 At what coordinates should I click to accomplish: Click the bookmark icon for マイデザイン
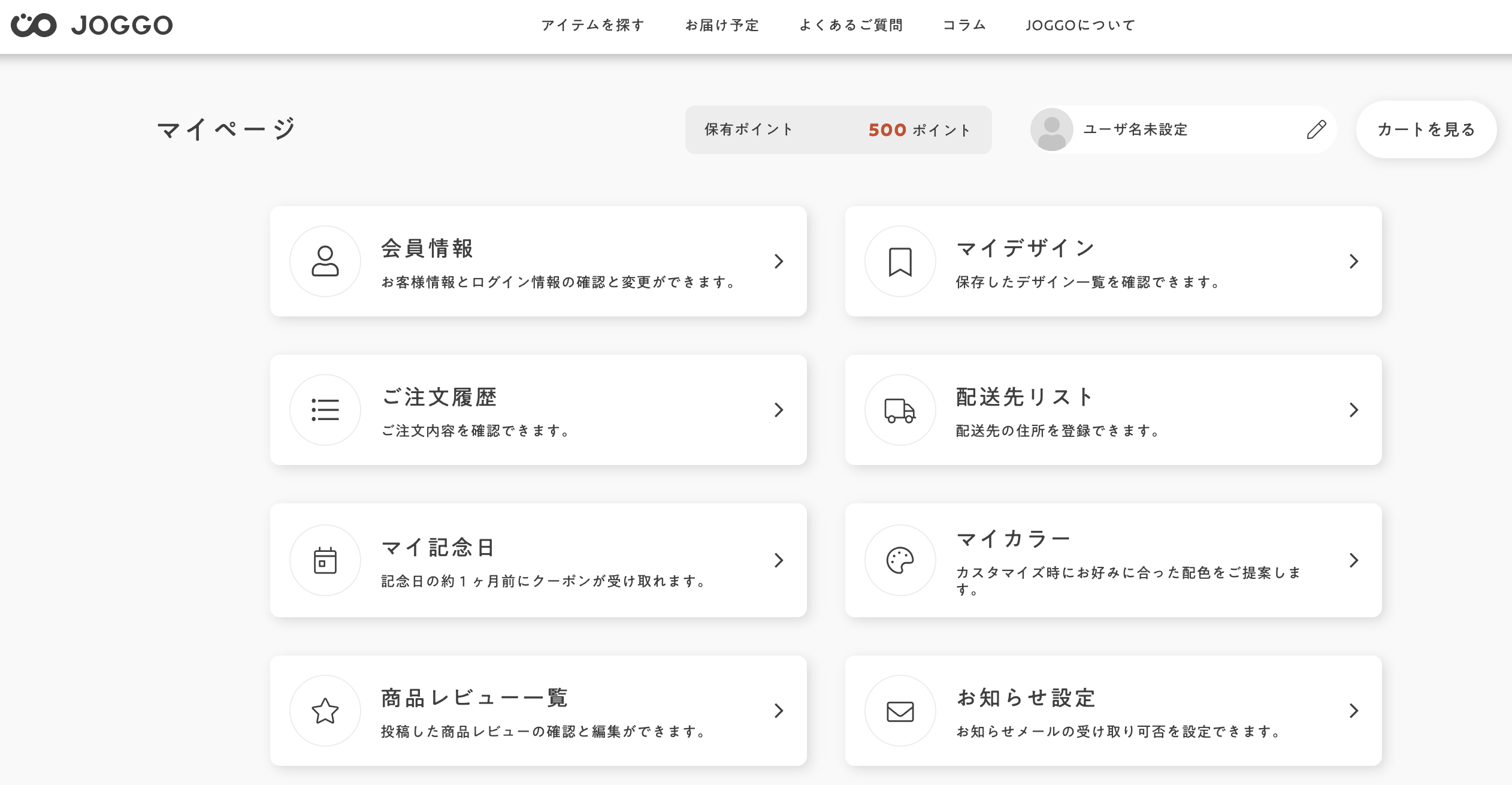[x=900, y=261]
